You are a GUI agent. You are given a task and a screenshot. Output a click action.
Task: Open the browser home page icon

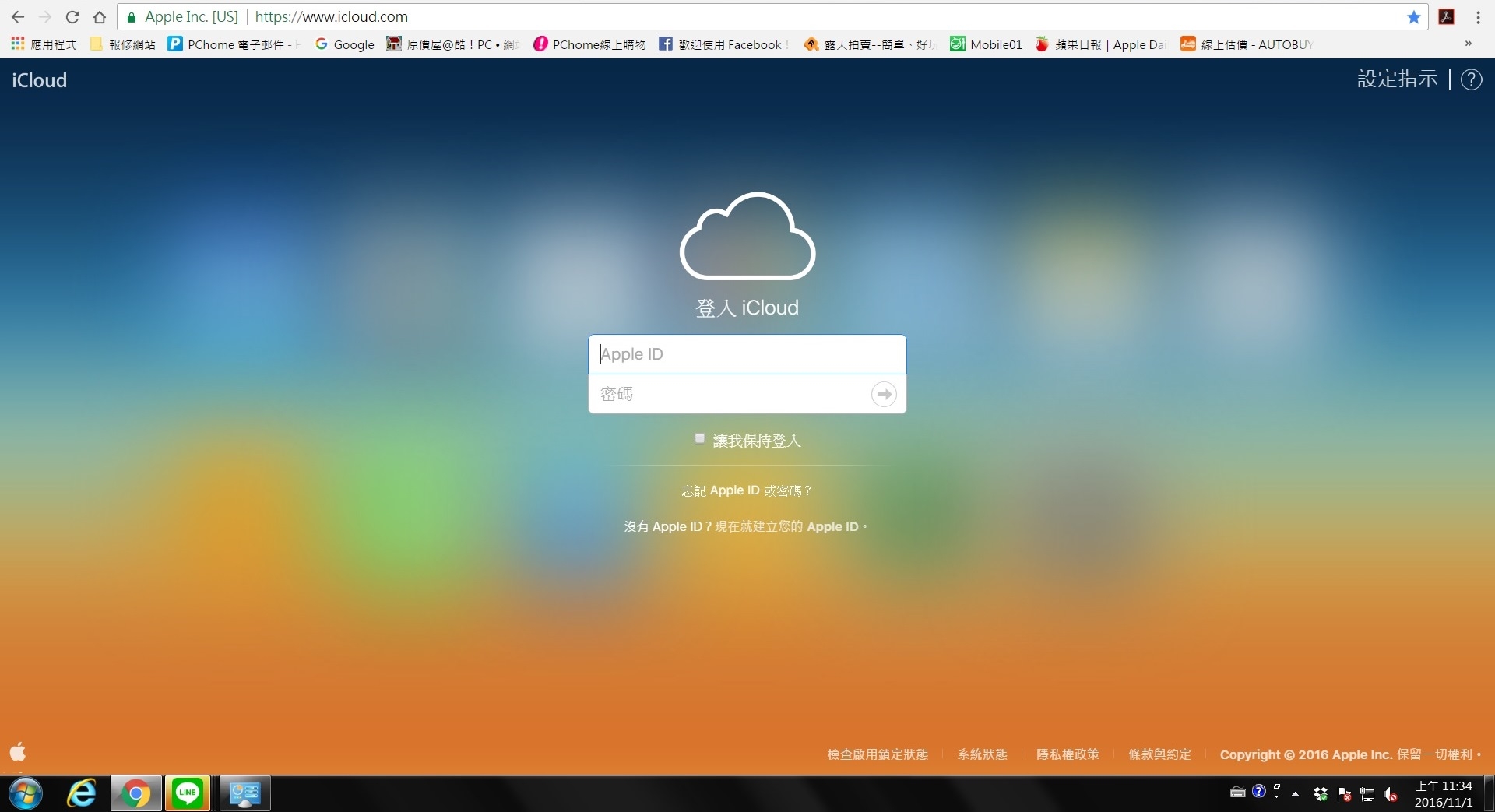pos(100,17)
